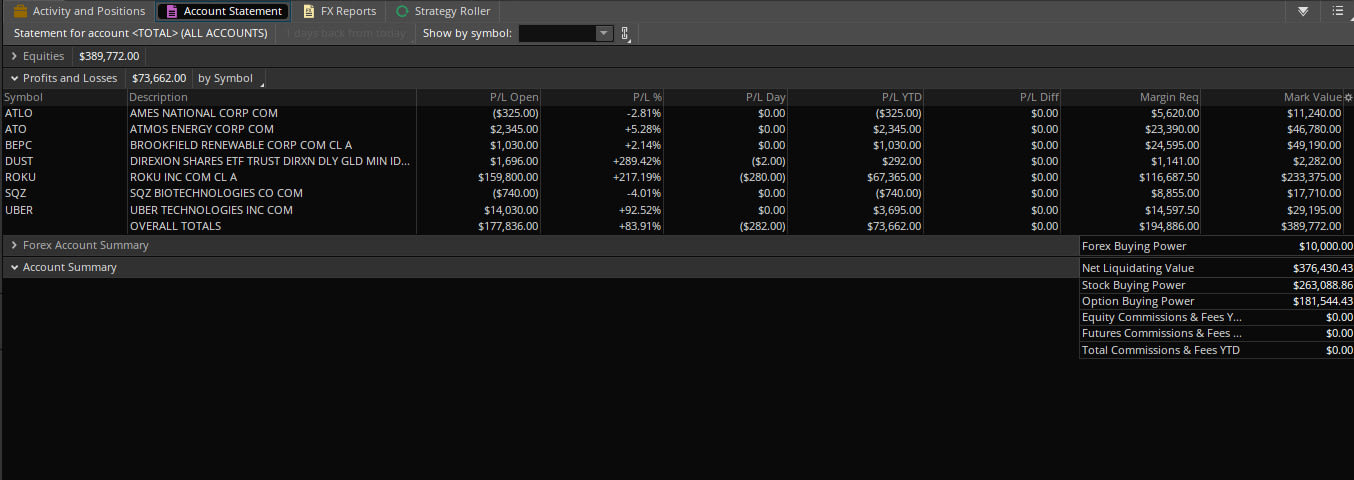Screen dimensions: 1354x480
Task: Click 'BROOKFIELD RENEWABLE CORP COM CL A' description
Action: point(241,145)
